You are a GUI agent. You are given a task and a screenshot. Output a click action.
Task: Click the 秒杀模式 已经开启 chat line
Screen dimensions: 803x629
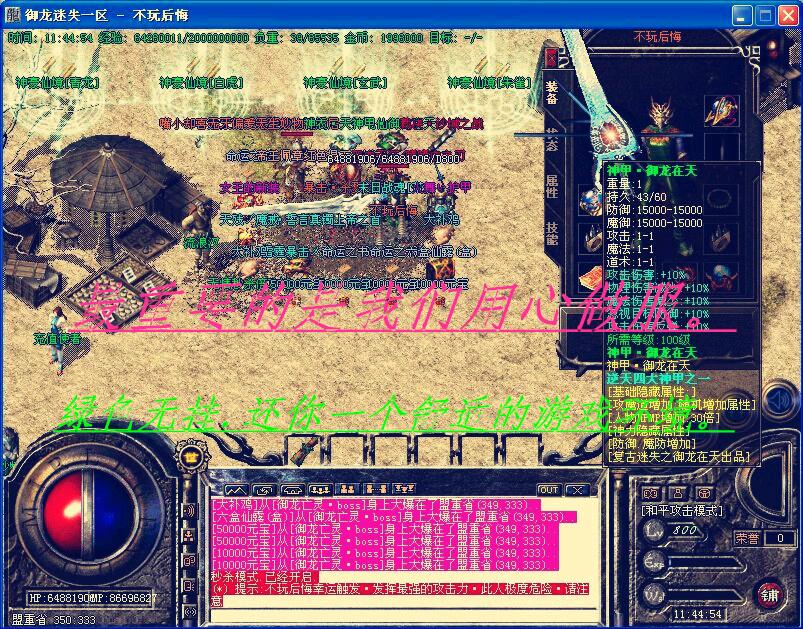click(x=265, y=577)
